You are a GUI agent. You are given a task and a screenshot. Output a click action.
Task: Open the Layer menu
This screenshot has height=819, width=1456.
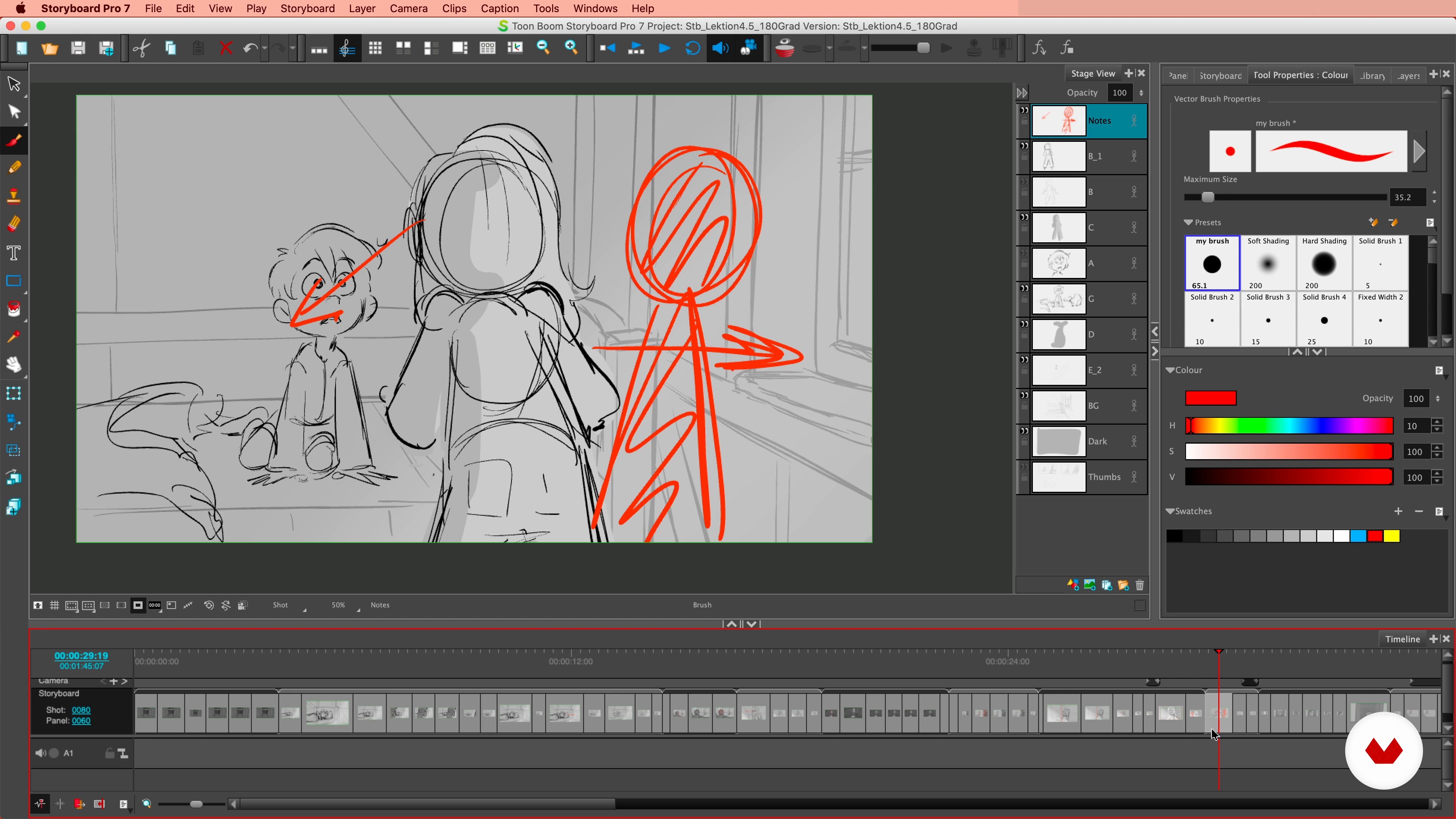click(362, 8)
